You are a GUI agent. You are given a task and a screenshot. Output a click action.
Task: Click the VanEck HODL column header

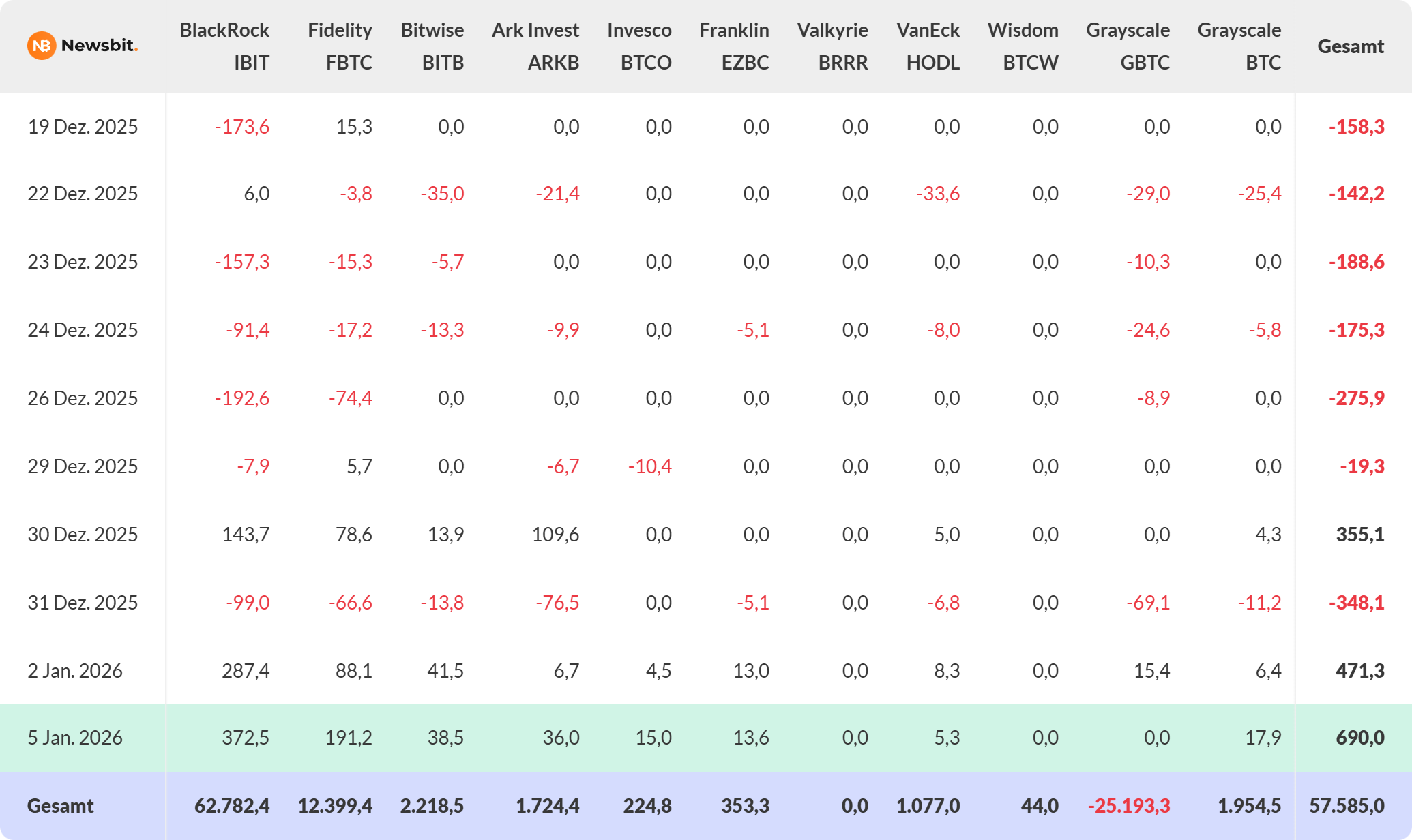coord(928,46)
